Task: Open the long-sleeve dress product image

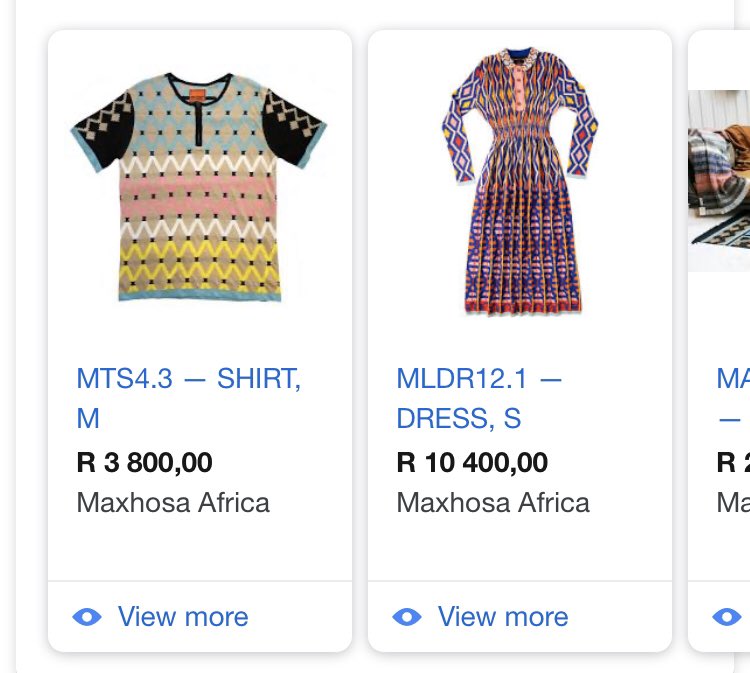Action: tap(520, 181)
